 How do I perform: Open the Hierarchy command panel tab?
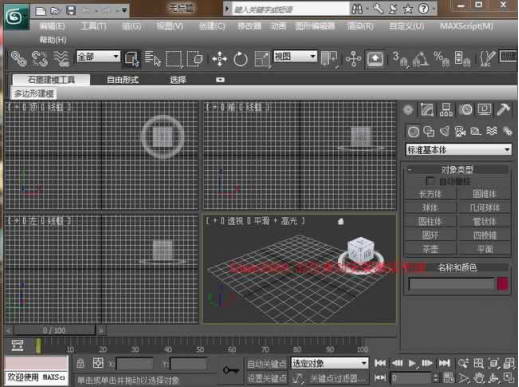(x=446, y=110)
